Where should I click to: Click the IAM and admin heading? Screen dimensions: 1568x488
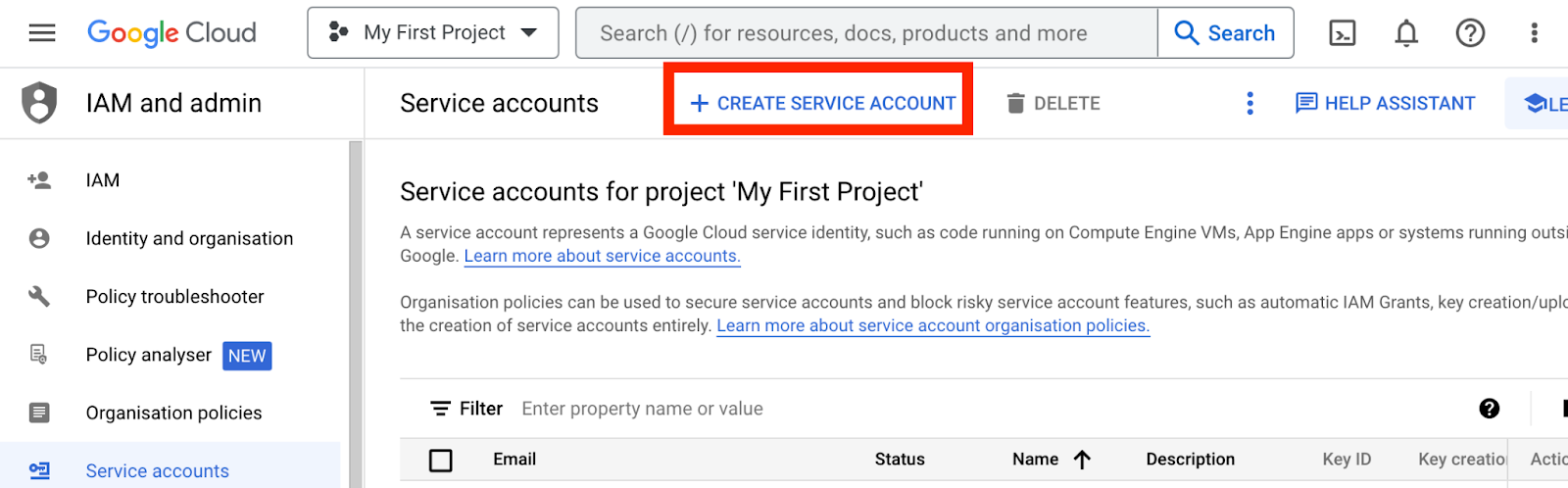173,103
